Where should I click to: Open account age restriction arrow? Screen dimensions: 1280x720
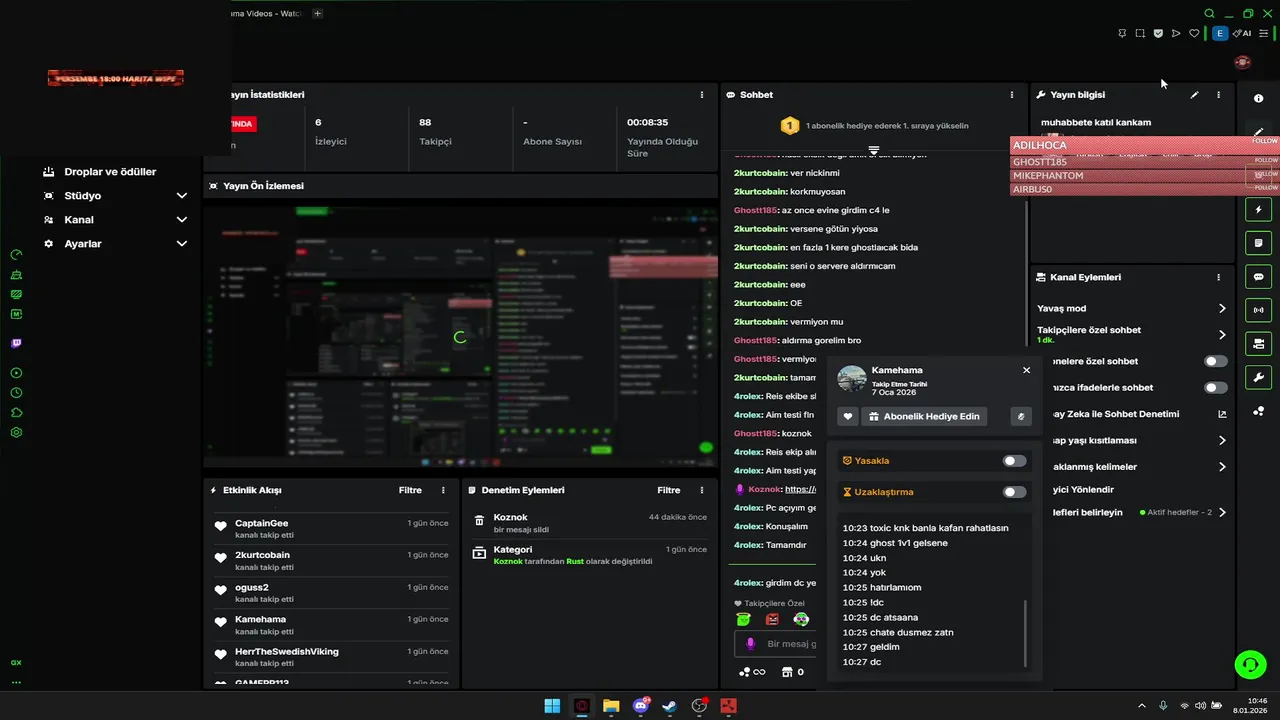tap(1222, 440)
